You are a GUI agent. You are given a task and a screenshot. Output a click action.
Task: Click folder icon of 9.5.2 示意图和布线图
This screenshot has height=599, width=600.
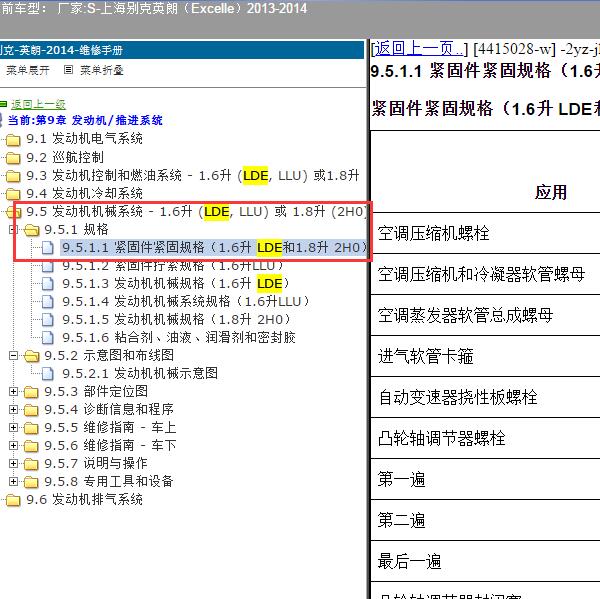(31, 356)
